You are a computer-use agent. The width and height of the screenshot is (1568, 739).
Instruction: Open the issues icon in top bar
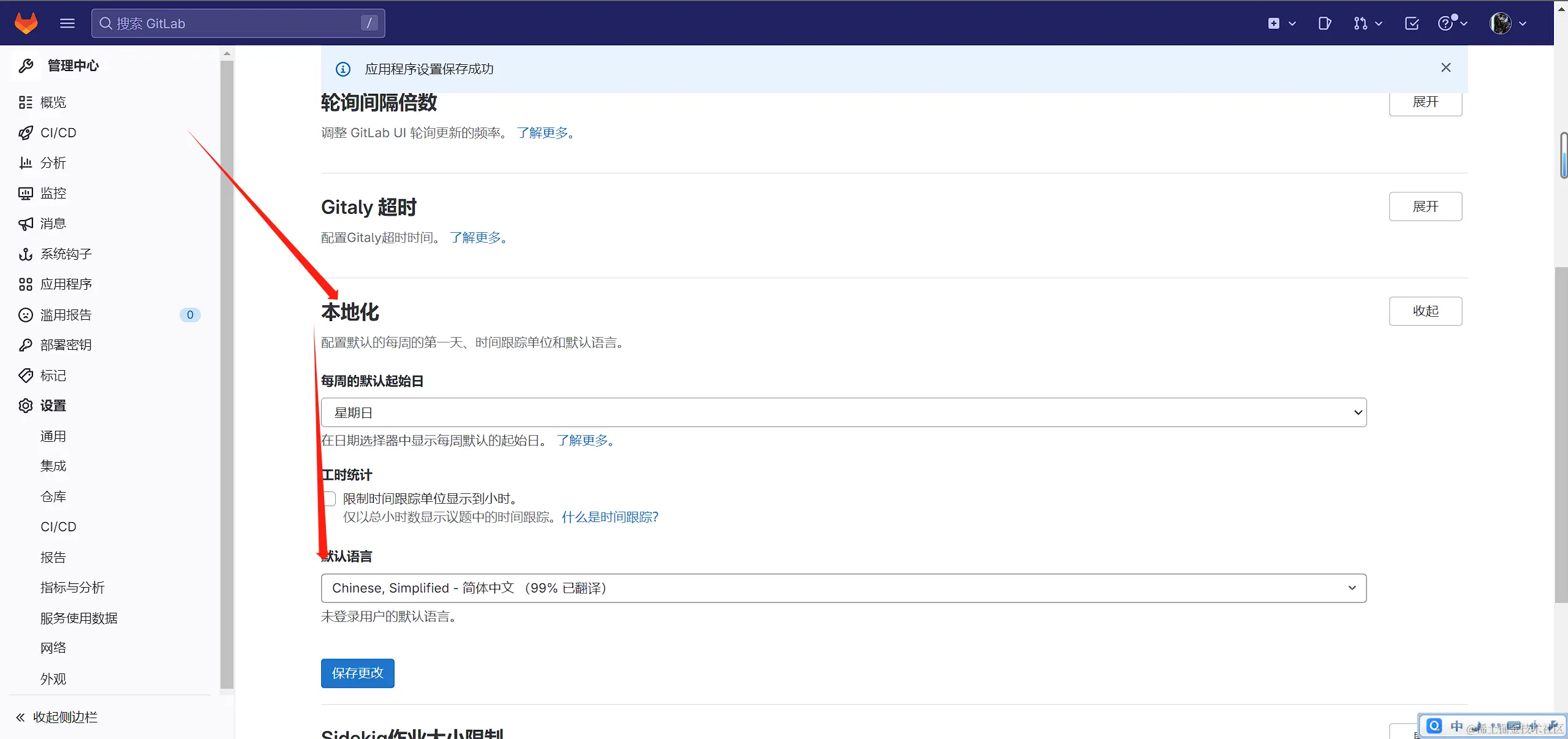tap(1324, 23)
